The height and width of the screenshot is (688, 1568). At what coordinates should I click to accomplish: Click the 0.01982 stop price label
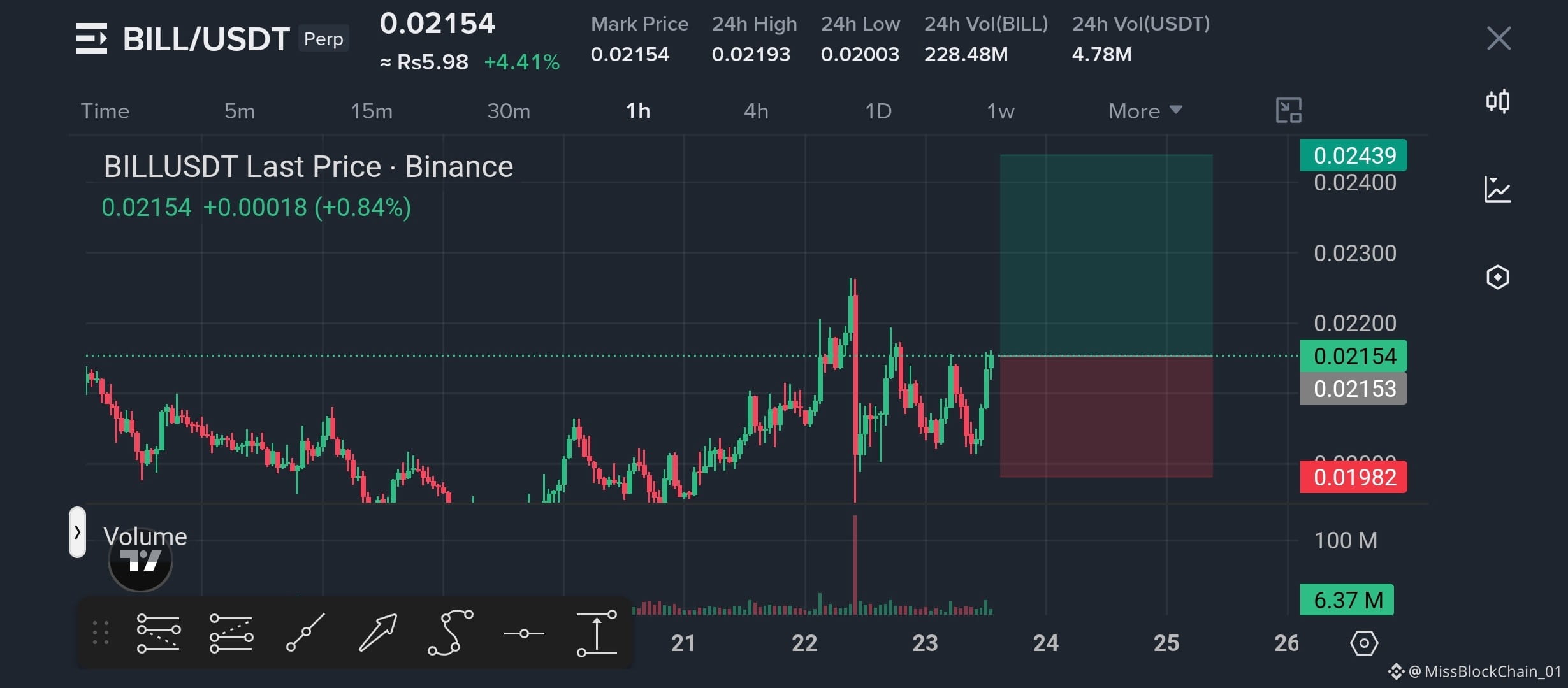[1354, 477]
